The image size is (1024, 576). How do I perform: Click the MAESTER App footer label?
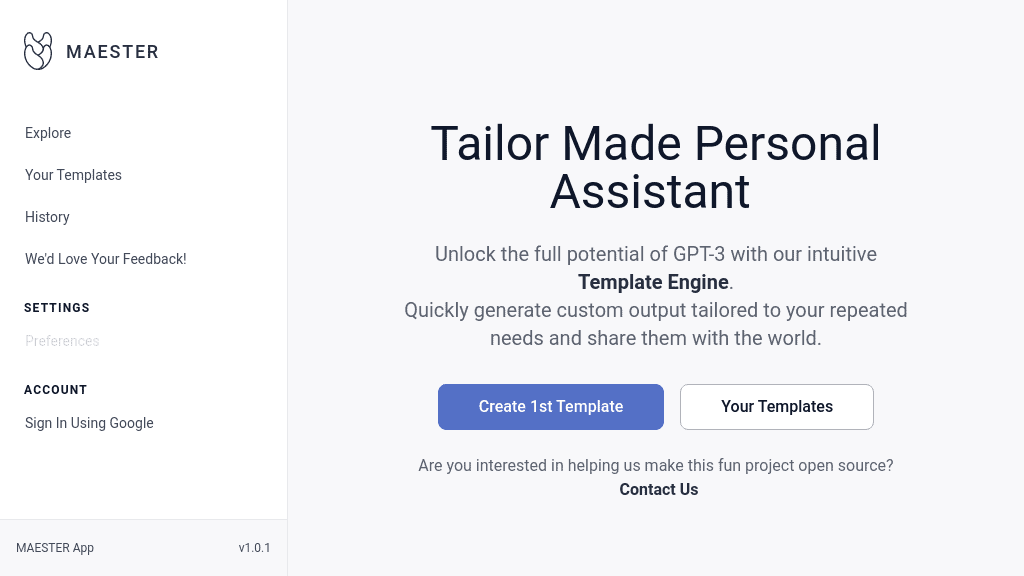tap(55, 548)
